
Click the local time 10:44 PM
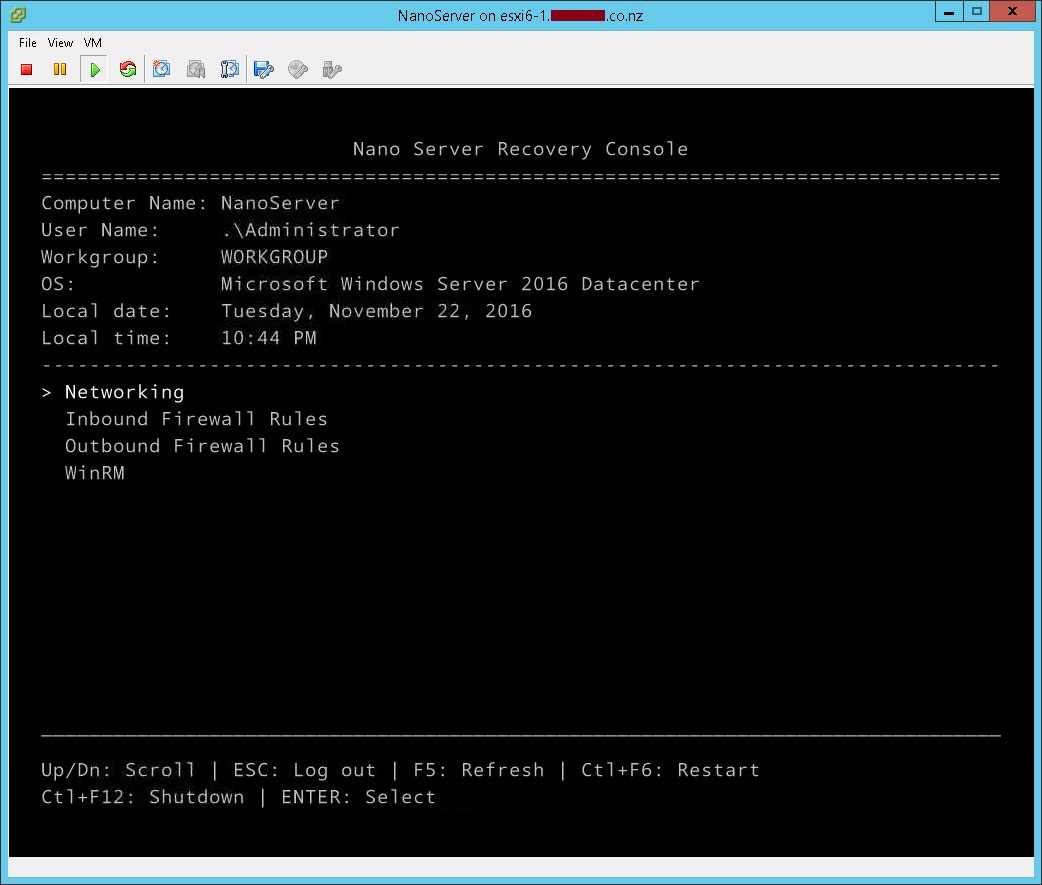[268, 338]
